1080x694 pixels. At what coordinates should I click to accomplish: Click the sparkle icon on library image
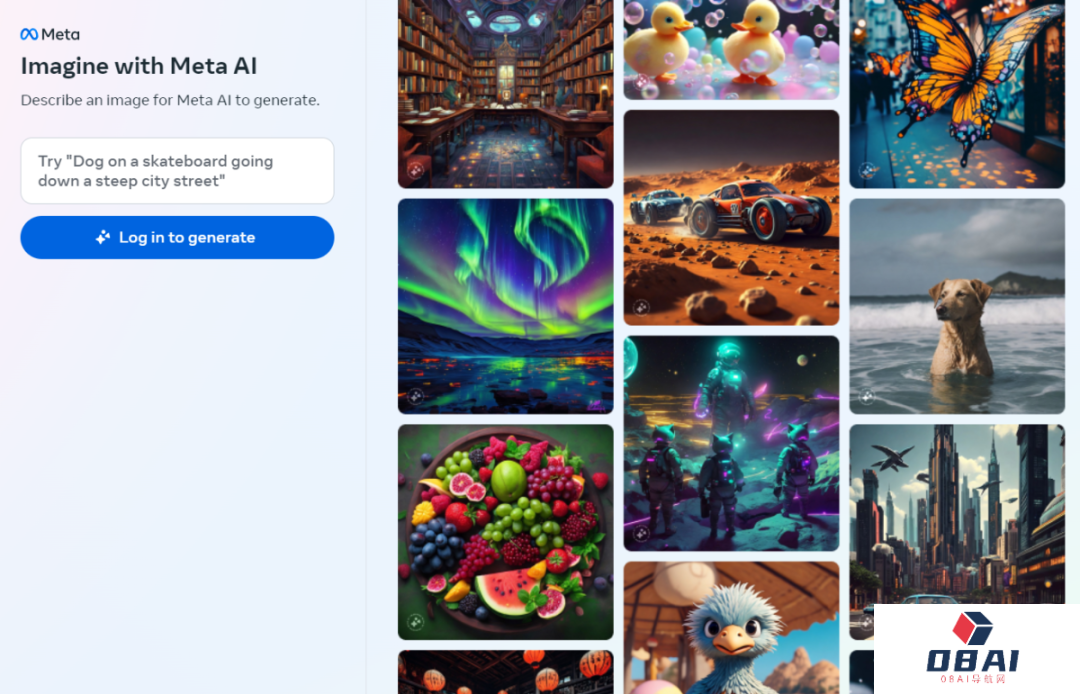415,170
